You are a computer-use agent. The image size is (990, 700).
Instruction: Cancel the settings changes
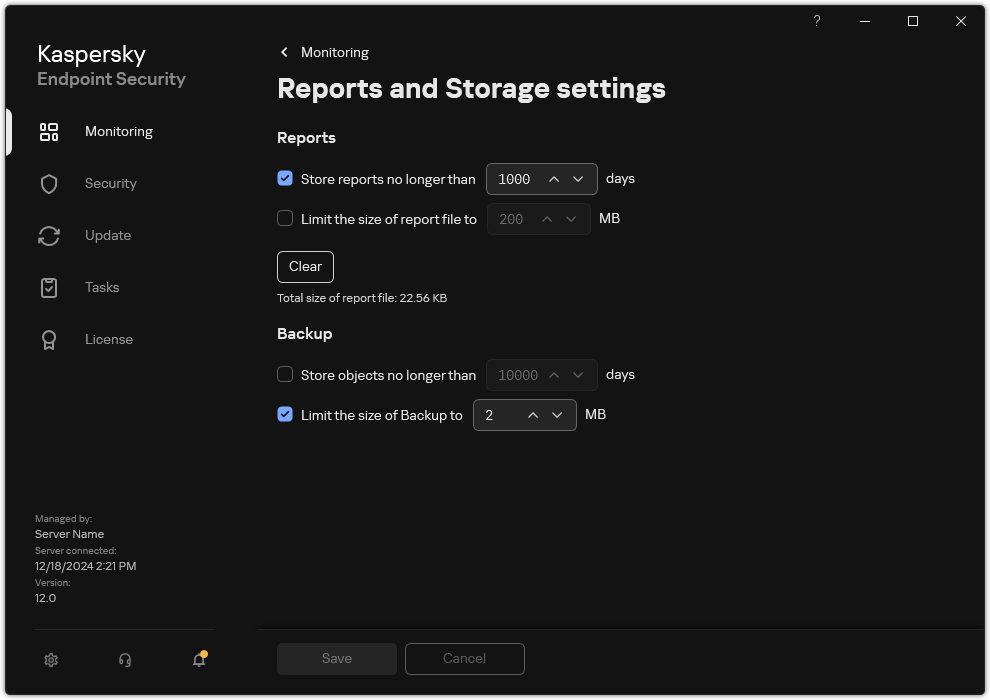(x=464, y=658)
